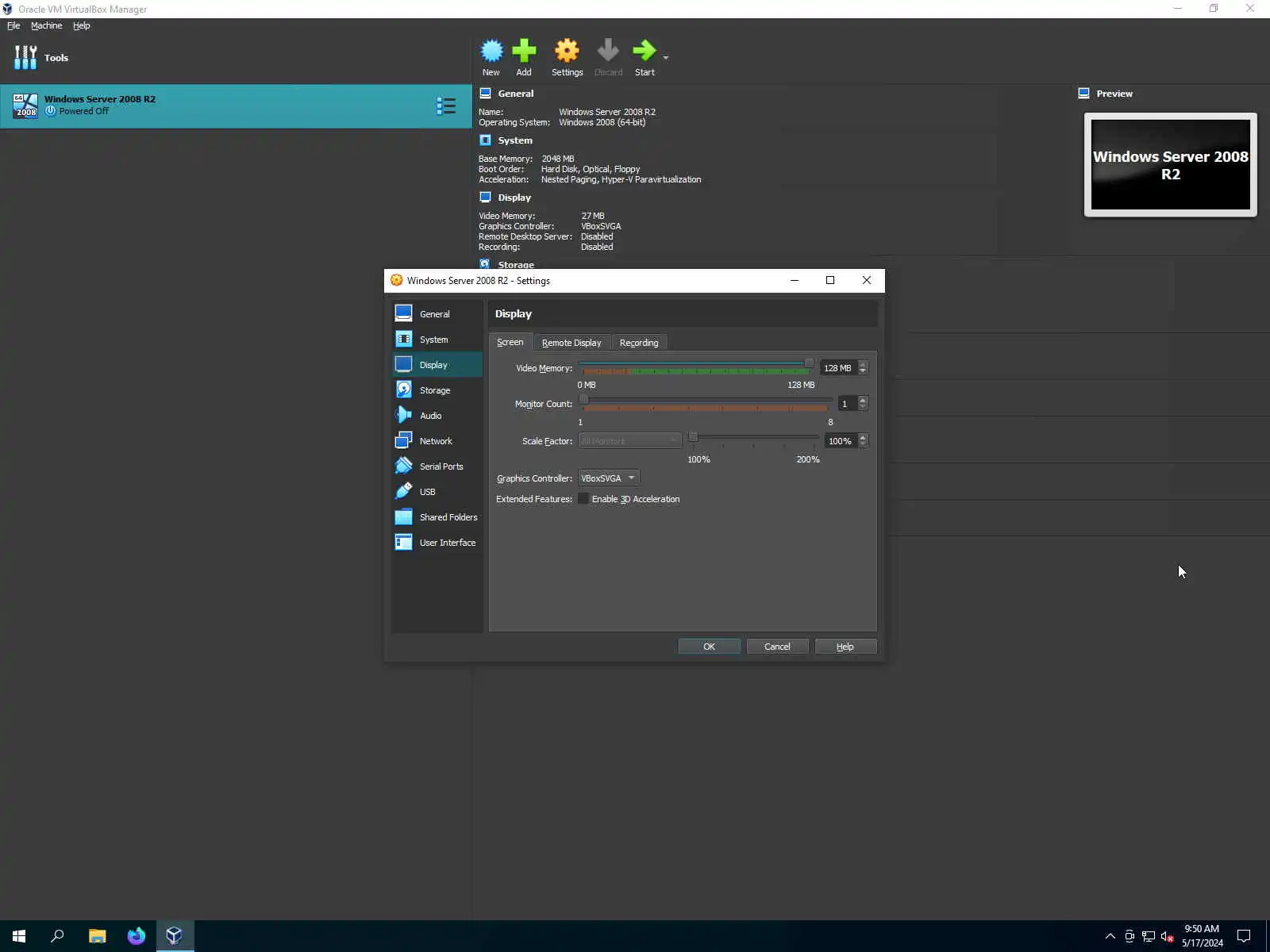Viewport: 1270px width, 952px height.
Task: Switch to the Recording tab
Action: (639, 343)
